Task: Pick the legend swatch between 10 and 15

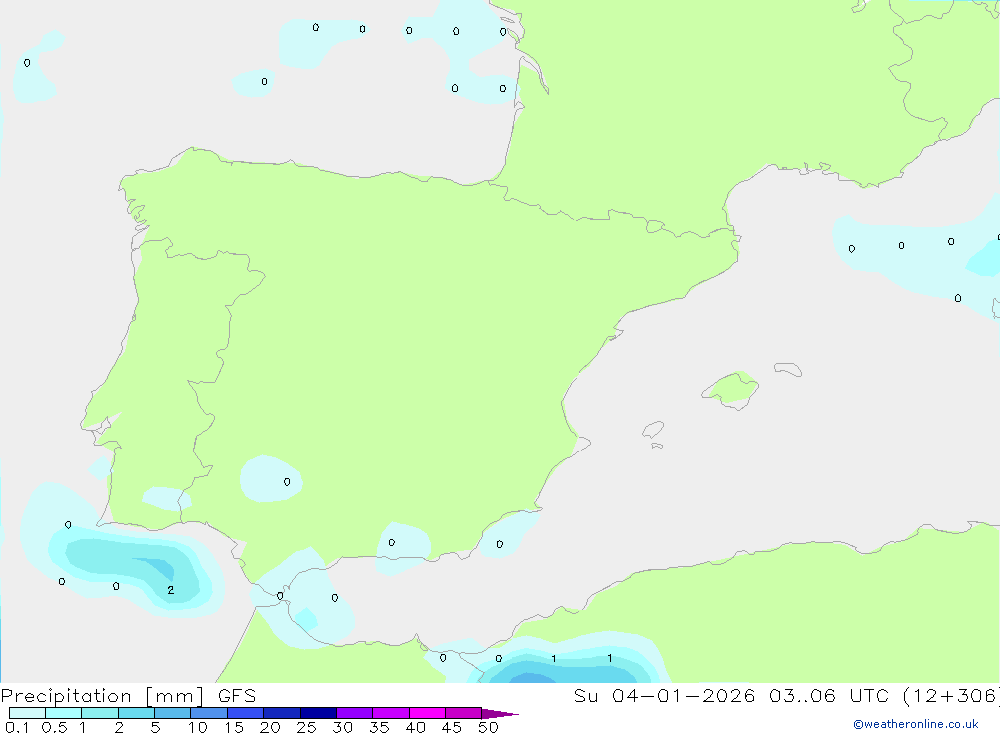Action: (209, 713)
